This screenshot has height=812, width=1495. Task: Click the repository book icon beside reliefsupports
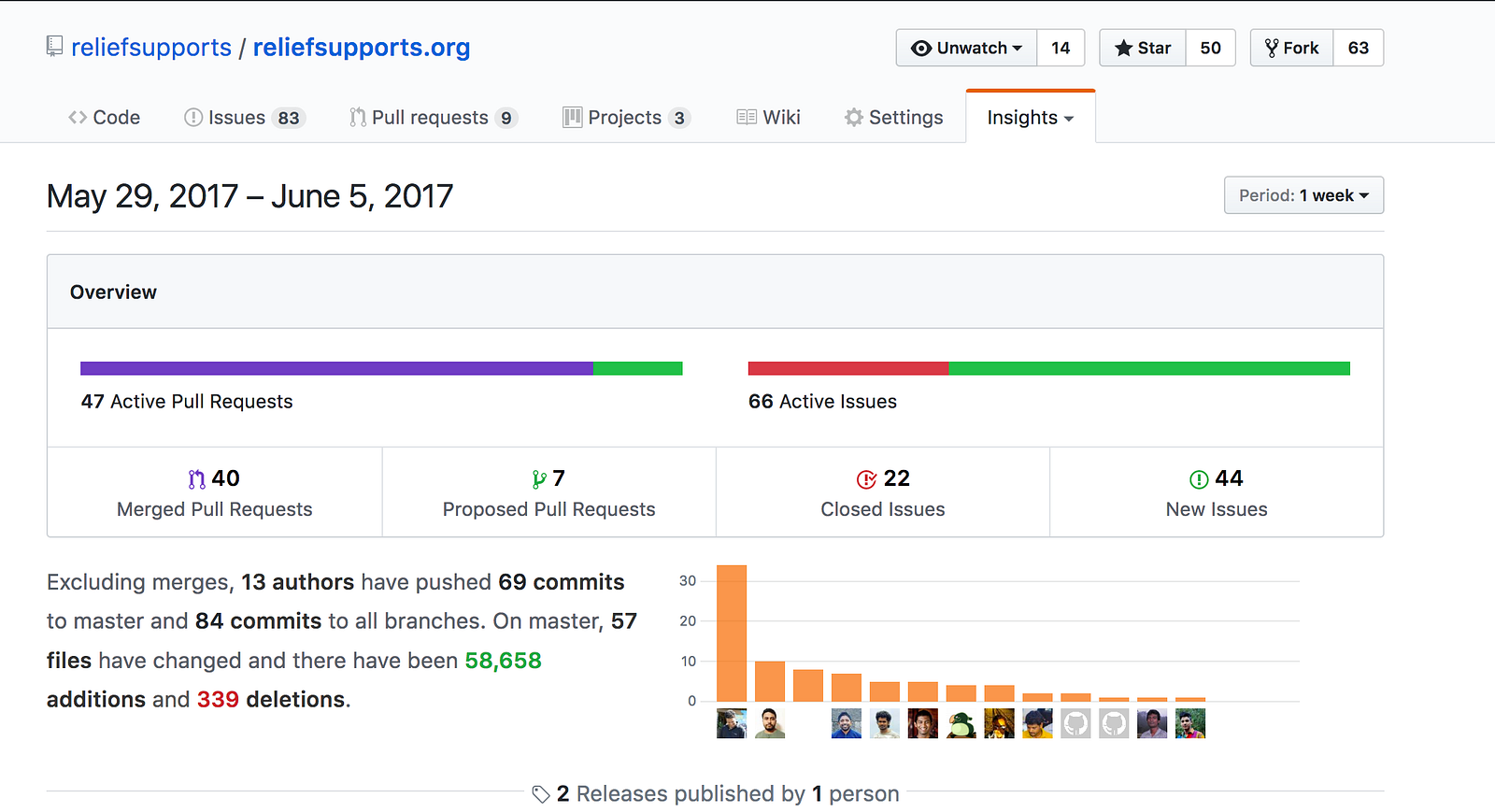tap(55, 47)
